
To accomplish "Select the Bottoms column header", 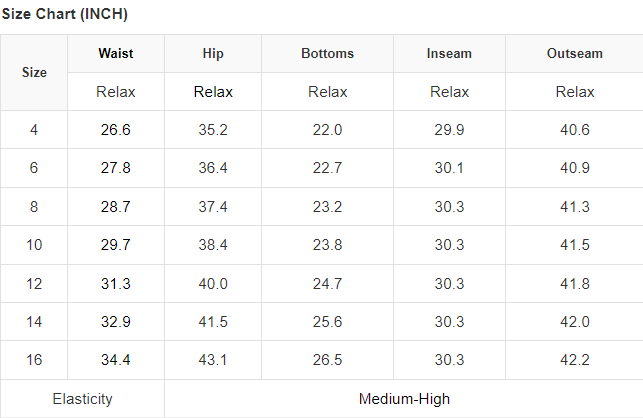I will click(x=327, y=54).
